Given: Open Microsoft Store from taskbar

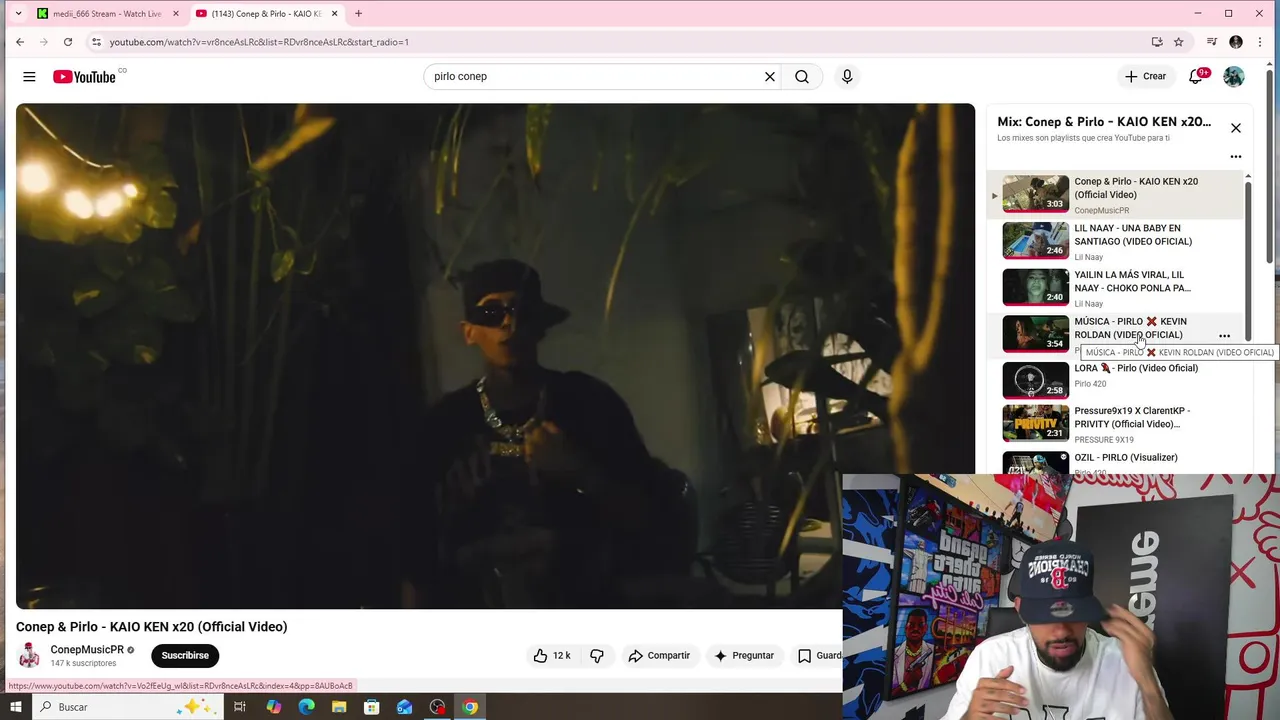Looking at the screenshot, I should pyautogui.click(x=372, y=707).
